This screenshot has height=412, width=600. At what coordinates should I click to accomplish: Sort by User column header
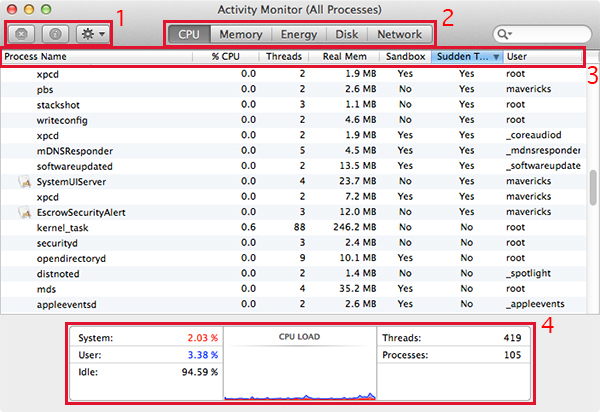click(543, 57)
